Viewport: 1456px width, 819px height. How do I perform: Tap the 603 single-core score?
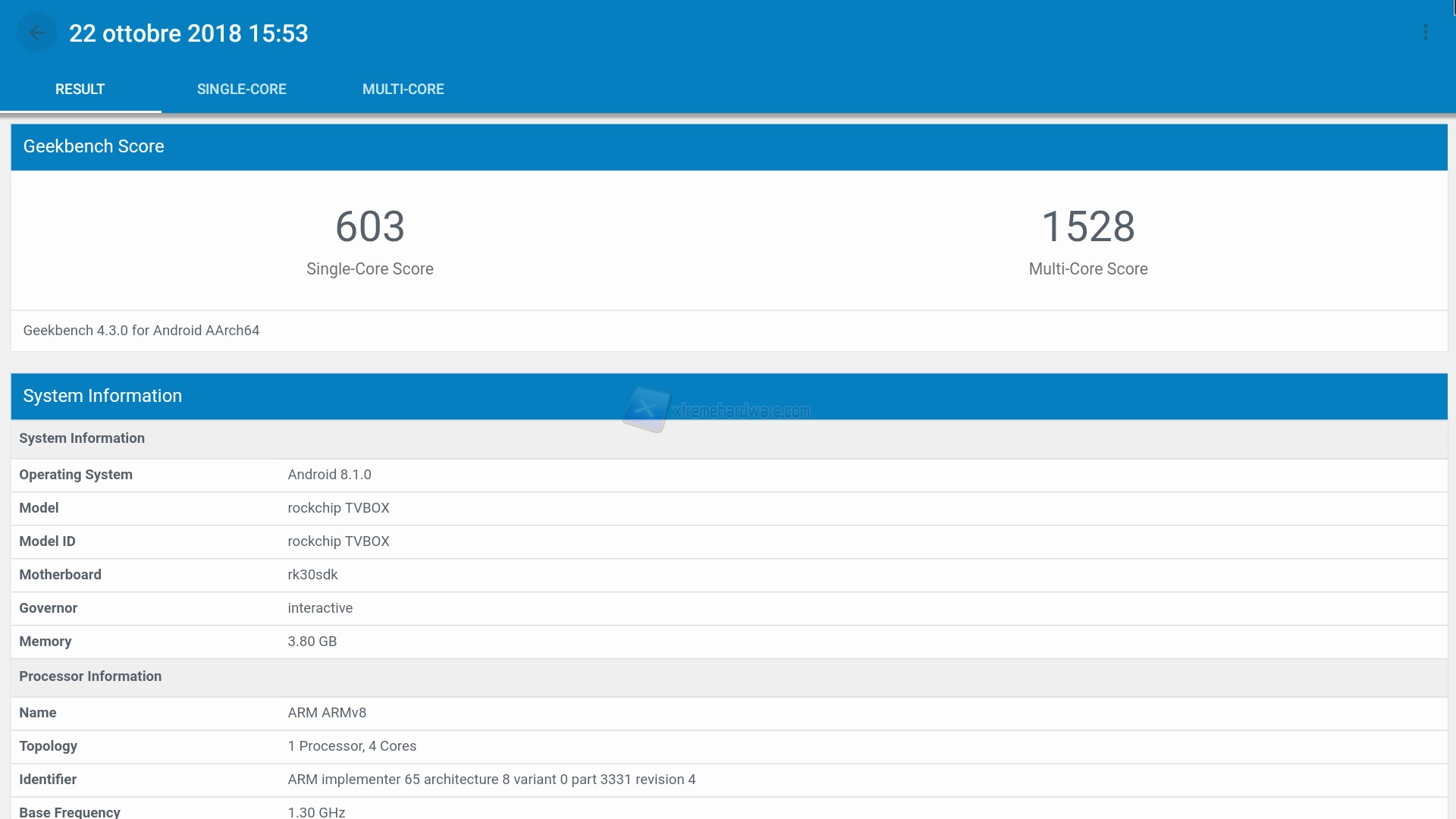[369, 227]
